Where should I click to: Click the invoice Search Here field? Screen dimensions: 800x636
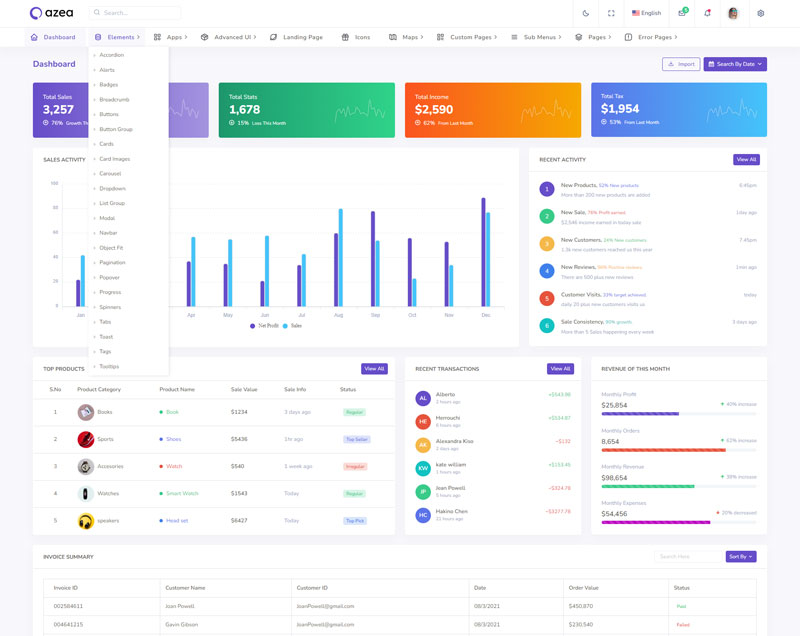687,556
